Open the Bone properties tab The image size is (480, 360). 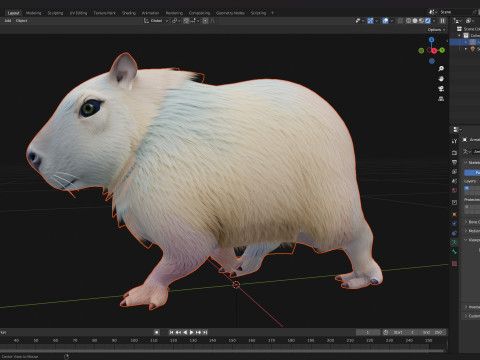[x=454, y=252]
